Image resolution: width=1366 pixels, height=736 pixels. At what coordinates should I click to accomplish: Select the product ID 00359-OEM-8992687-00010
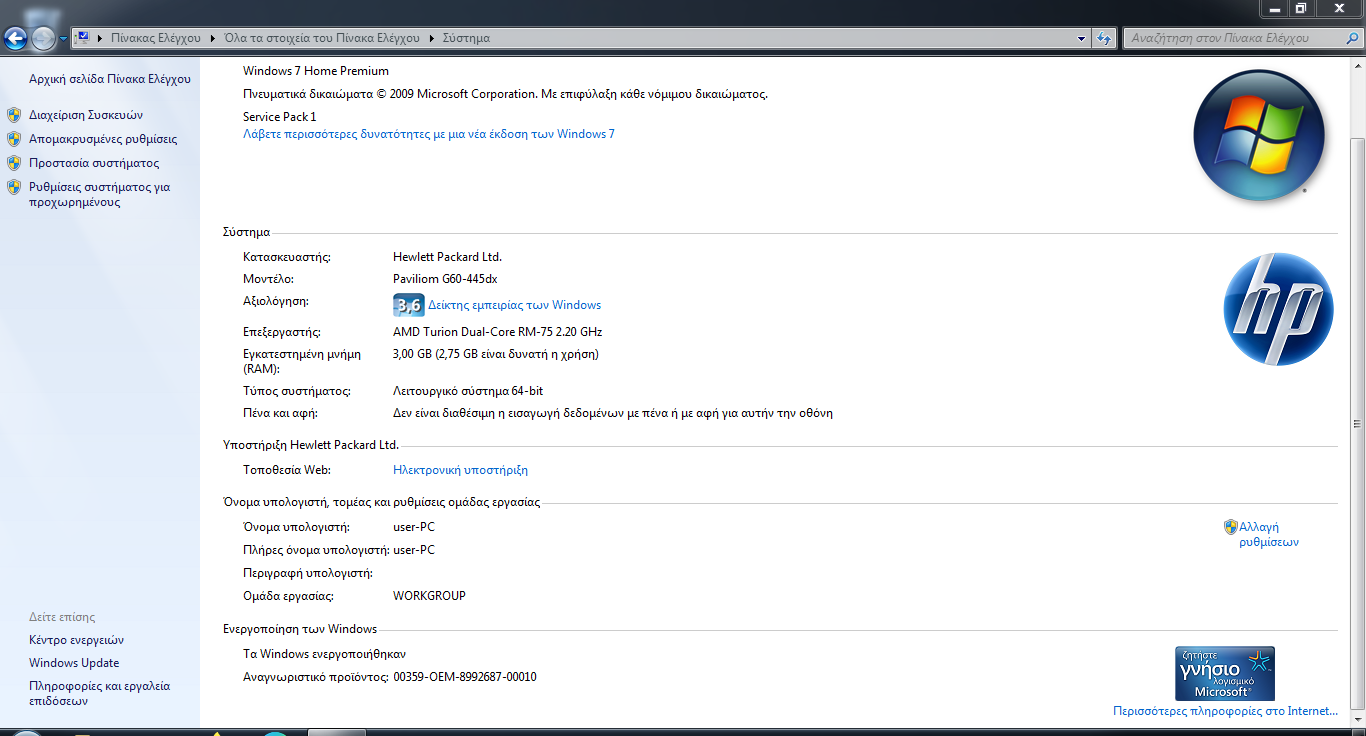point(465,677)
